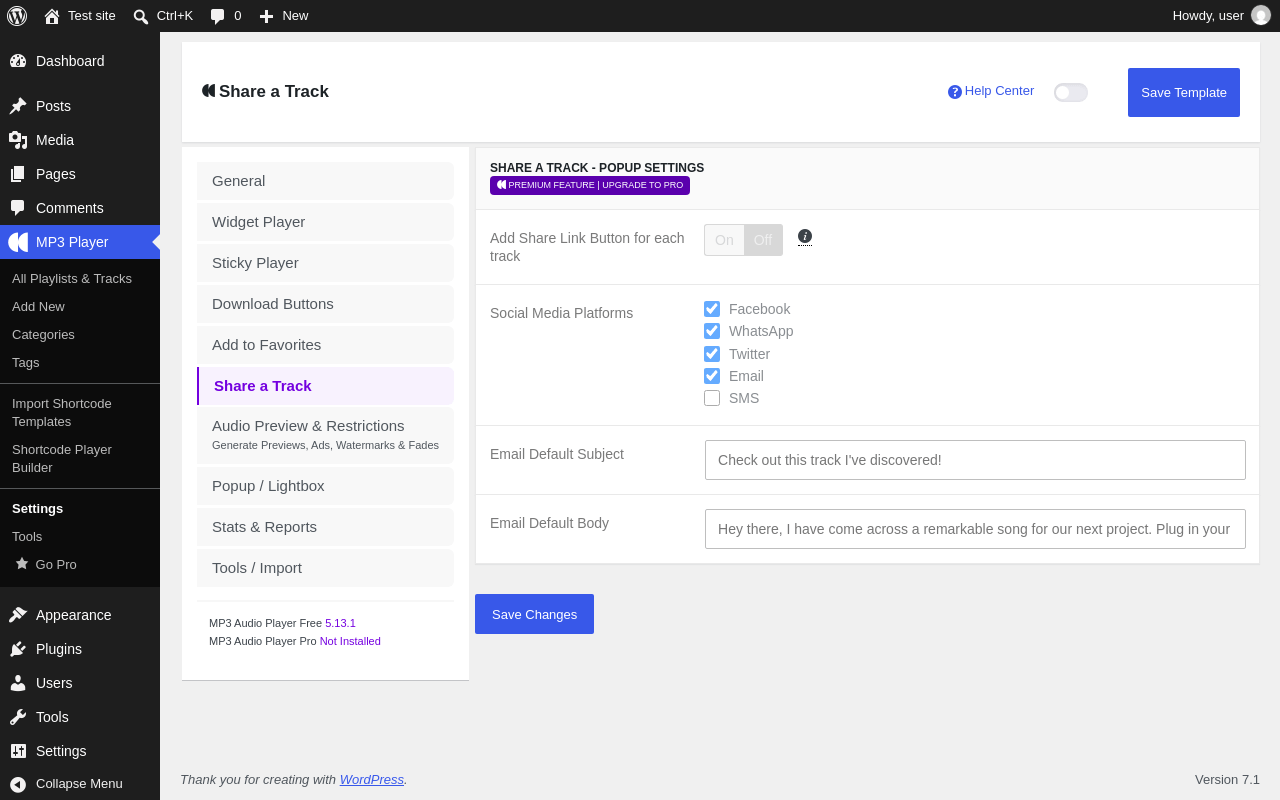1280x800 pixels.
Task: Switch to the Sticky Player tab
Action: (x=325, y=263)
